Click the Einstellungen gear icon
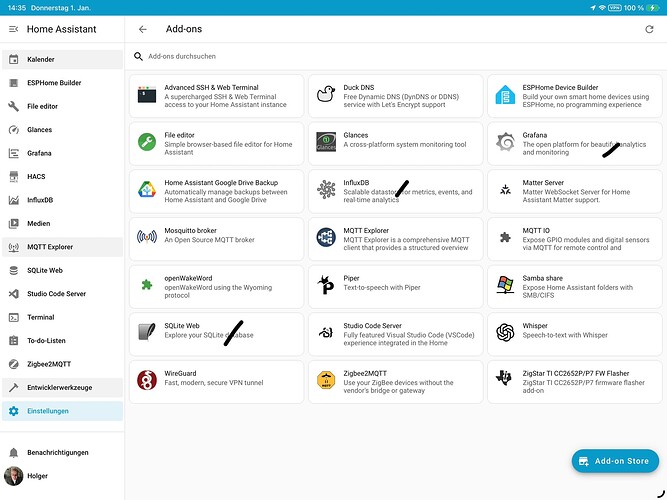This screenshot has width=667, height=500. pos(14,411)
